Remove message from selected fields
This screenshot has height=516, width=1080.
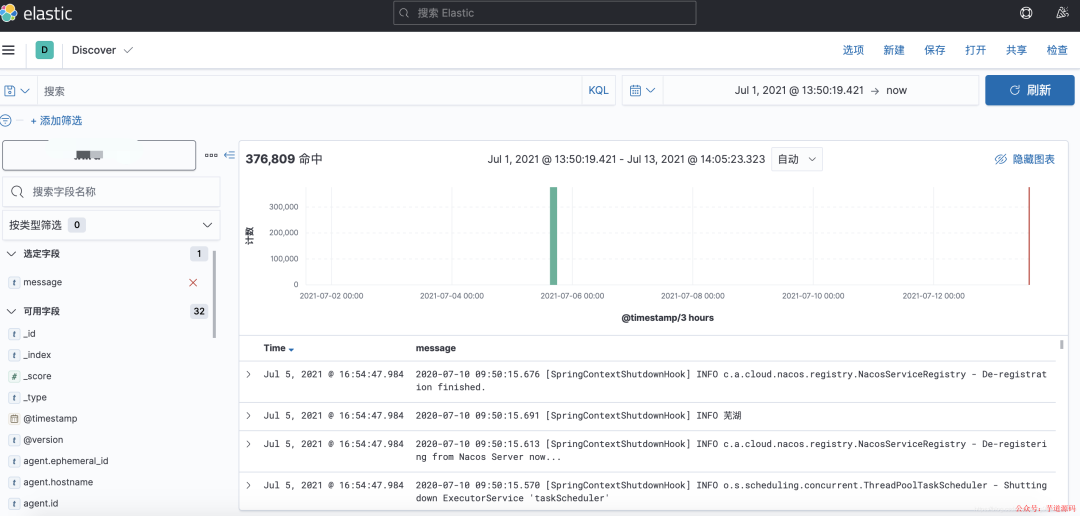pos(193,282)
